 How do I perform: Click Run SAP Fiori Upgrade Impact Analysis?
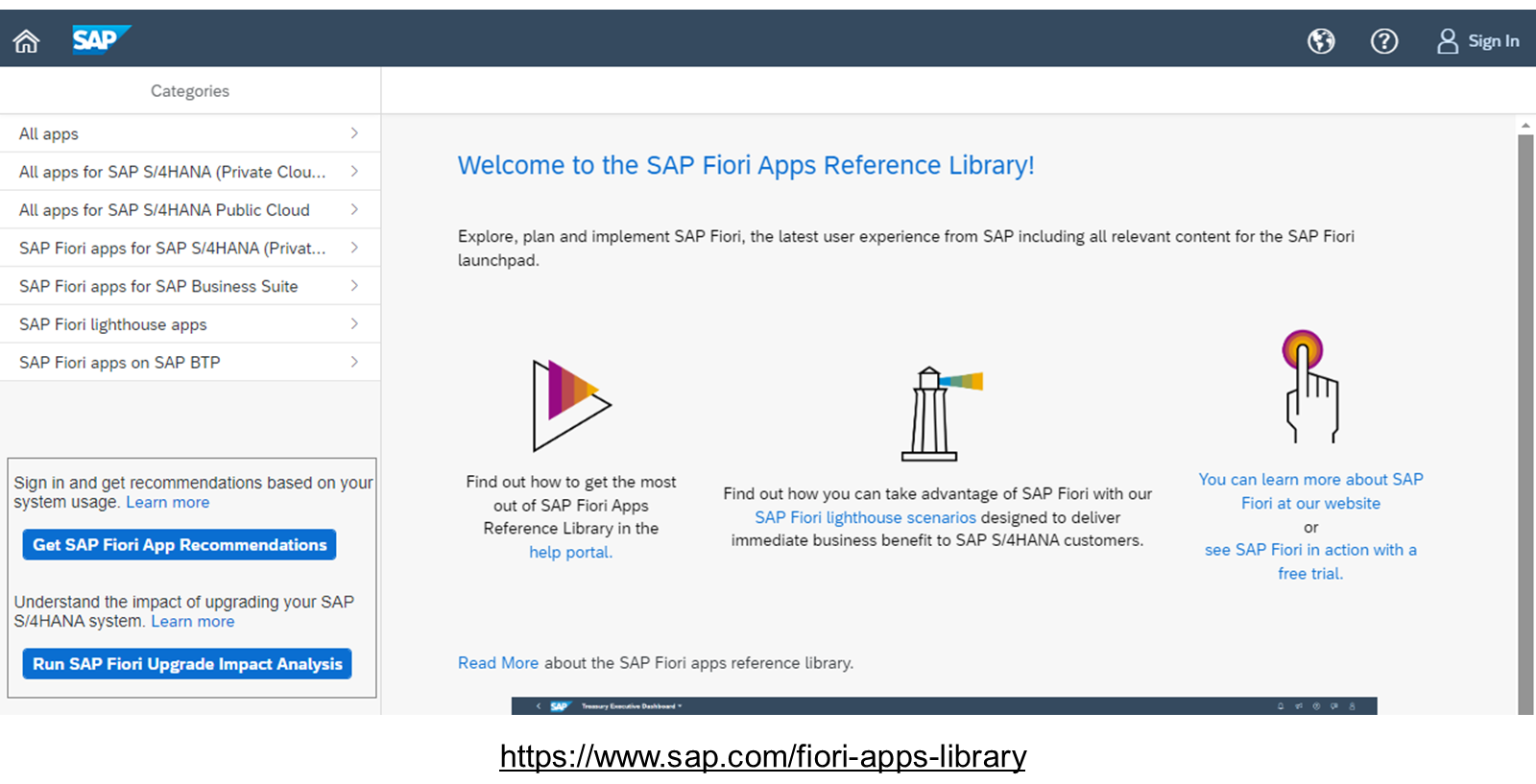point(187,664)
